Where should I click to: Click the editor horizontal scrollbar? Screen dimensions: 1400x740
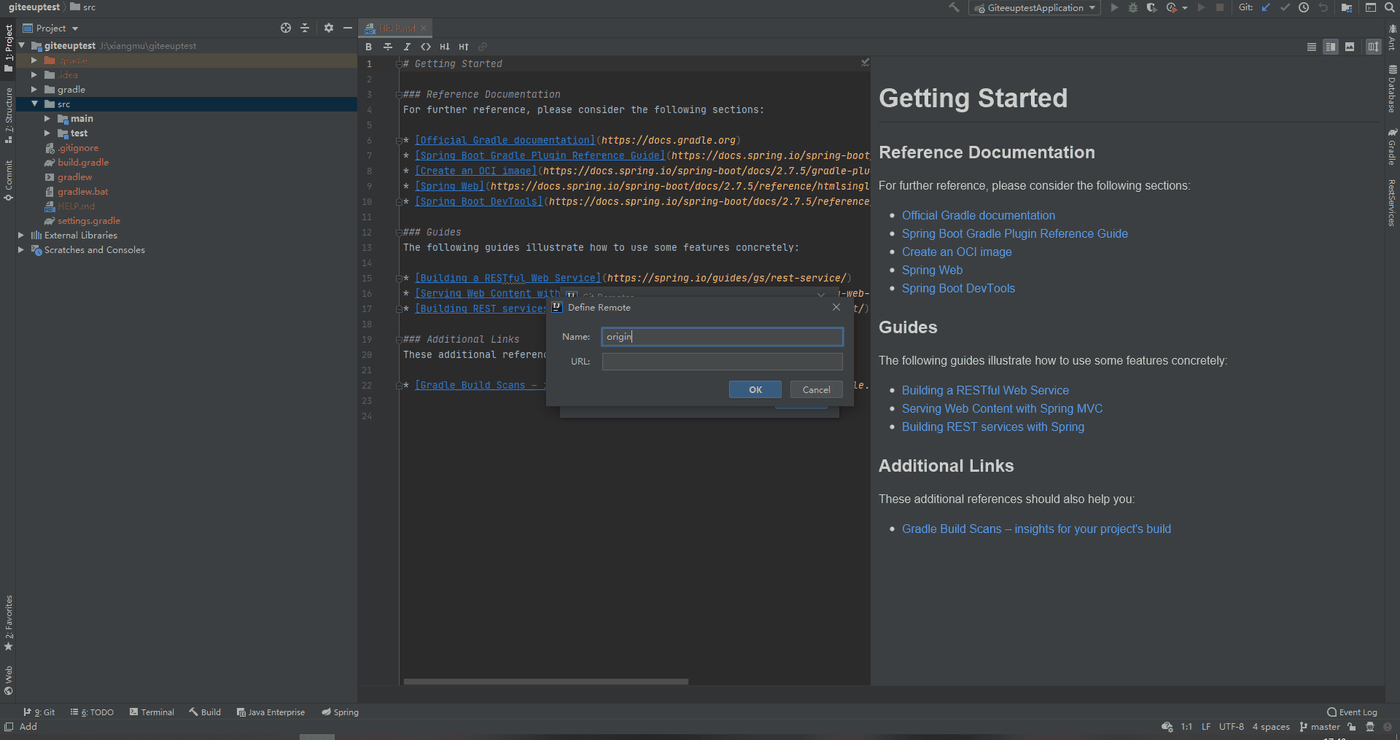pos(546,682)
